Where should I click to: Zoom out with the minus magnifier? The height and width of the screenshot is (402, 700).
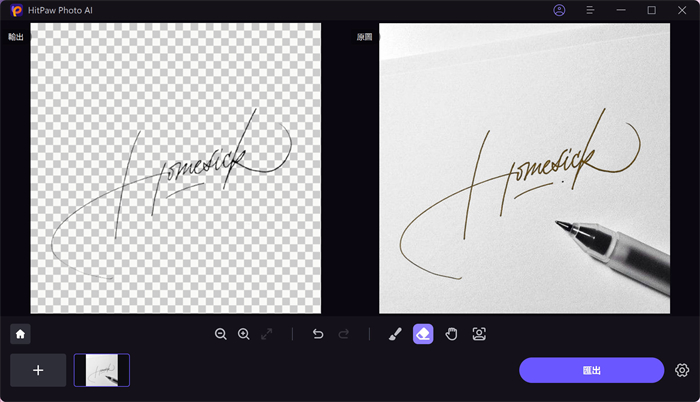click(221, 334)
